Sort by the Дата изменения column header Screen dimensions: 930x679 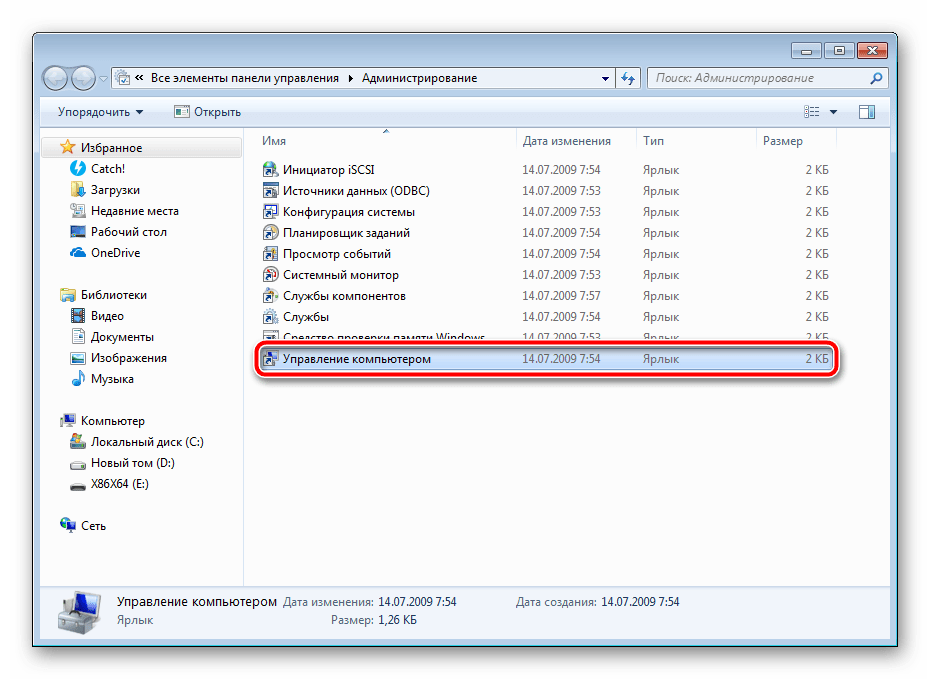(576, 141)
